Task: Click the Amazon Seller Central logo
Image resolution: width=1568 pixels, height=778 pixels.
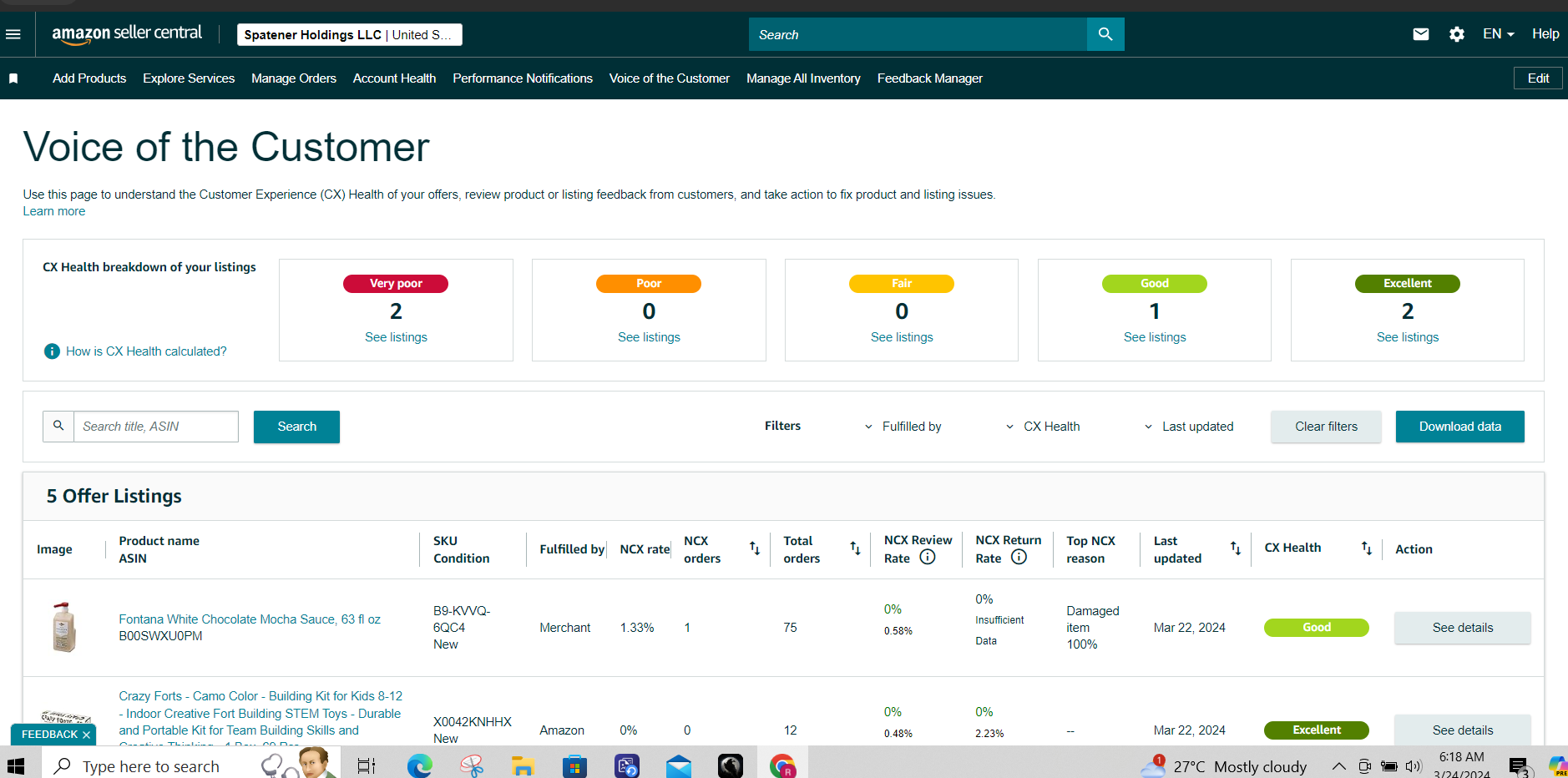Action: (127, 34)
